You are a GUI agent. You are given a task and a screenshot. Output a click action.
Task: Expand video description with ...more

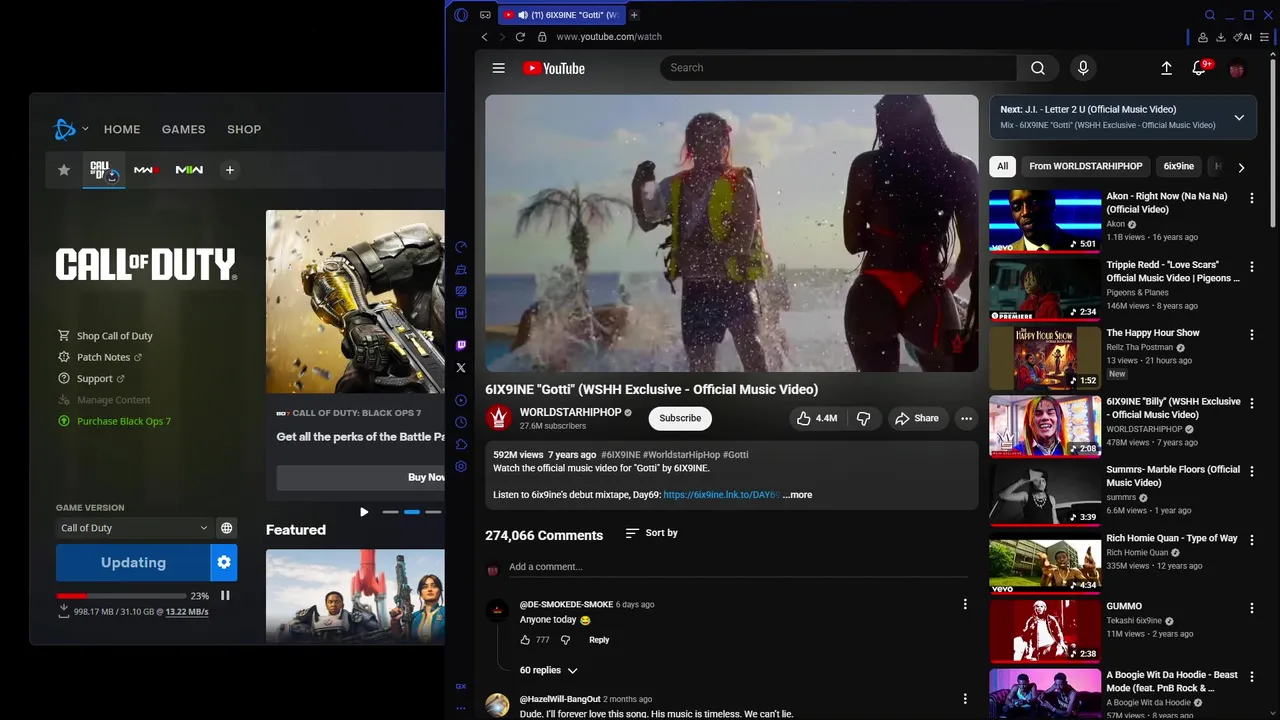coord(797,495)
